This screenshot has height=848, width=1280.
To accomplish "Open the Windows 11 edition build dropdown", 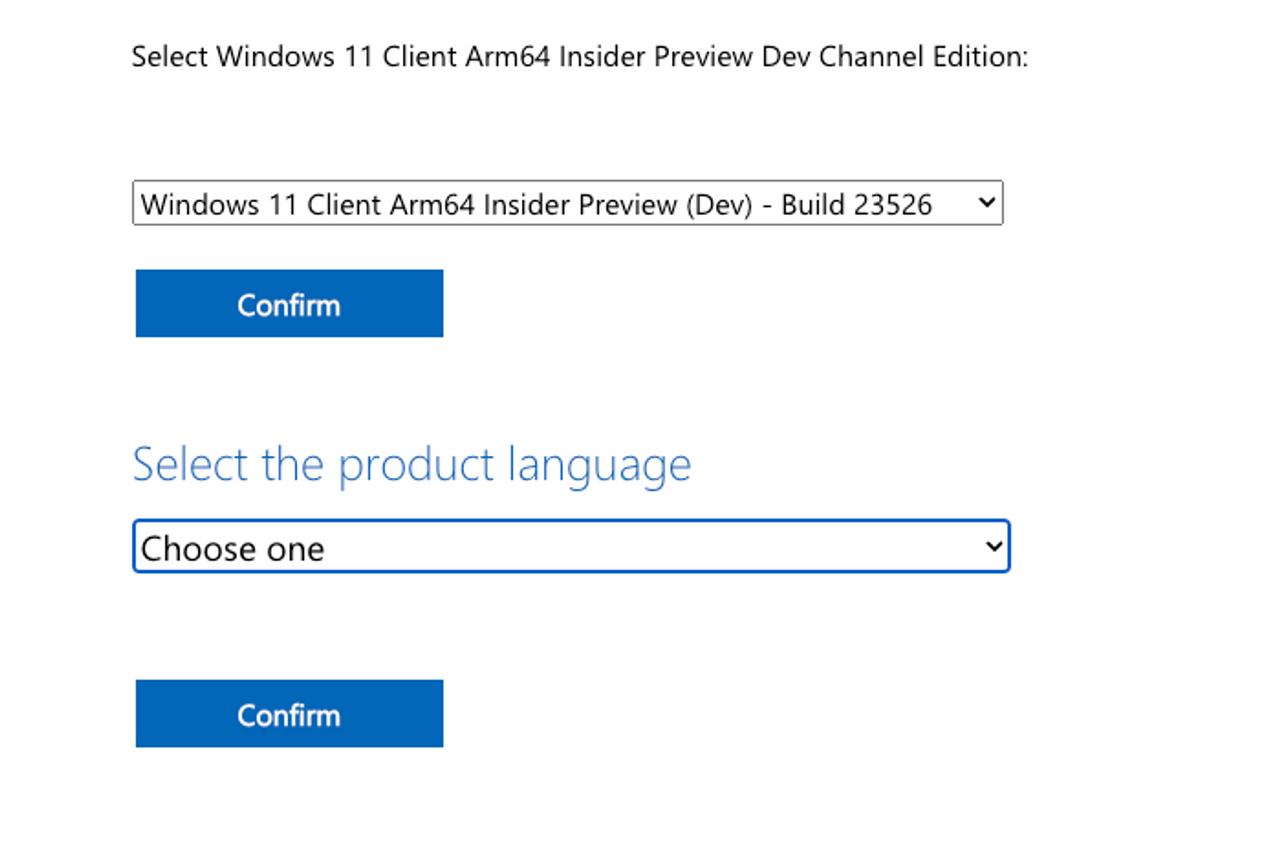I will 567,203.
